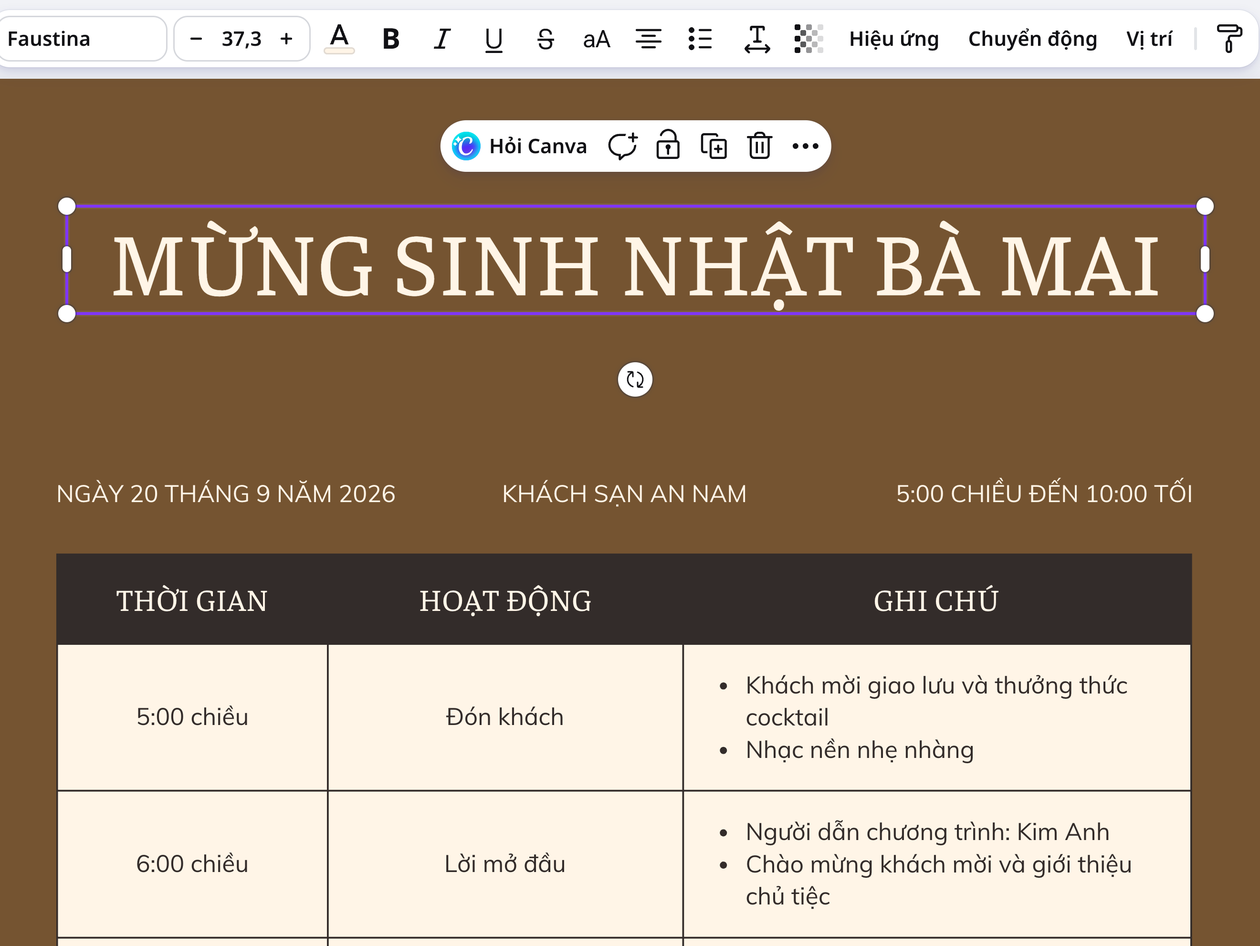
Task: Toggle strikethrough formatting
Action: [545, 39]
